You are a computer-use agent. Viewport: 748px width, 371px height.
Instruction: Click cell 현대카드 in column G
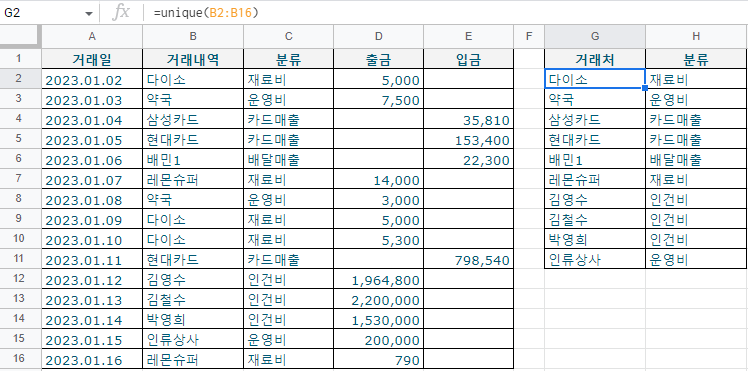click(x=595, y=139)
